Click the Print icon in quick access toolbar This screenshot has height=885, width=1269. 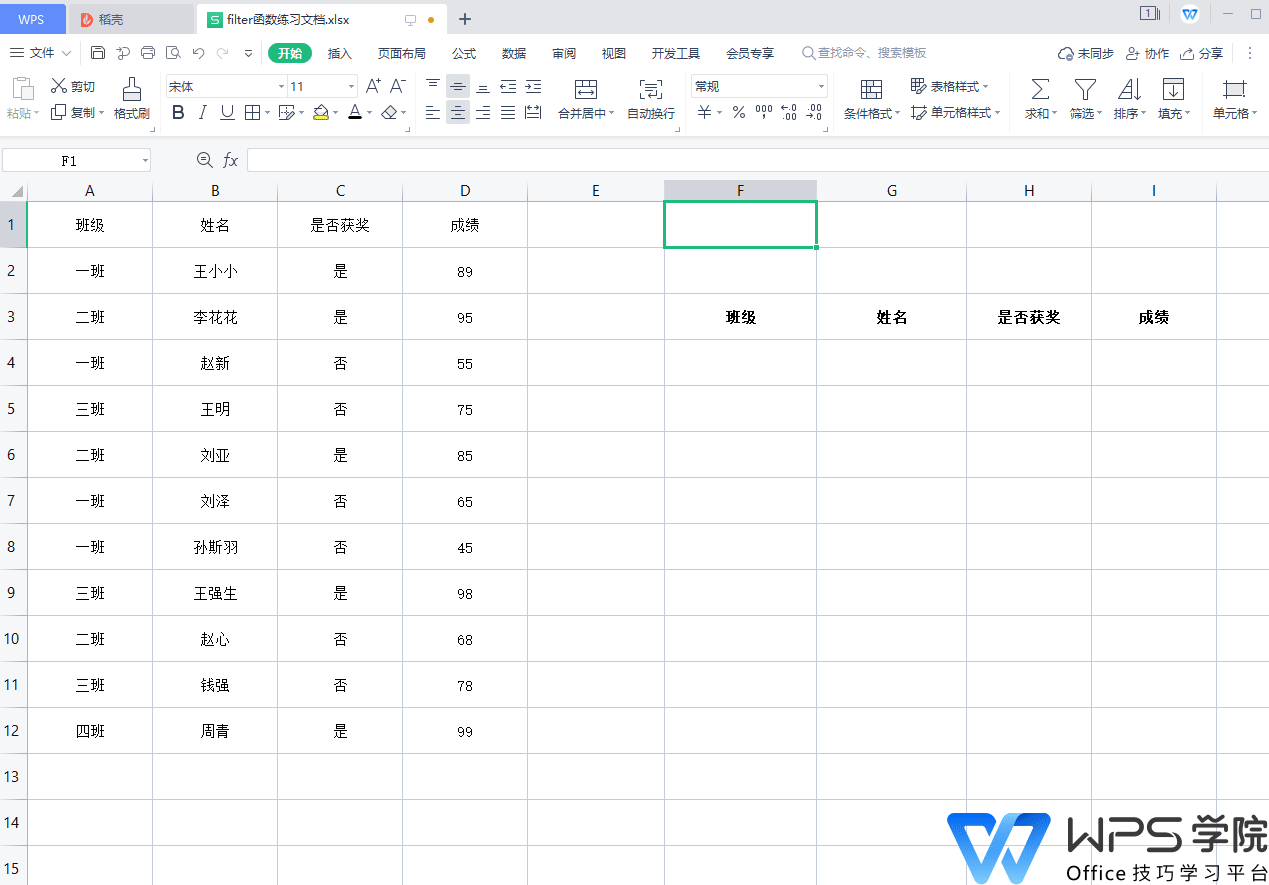[x=148, y=53]
